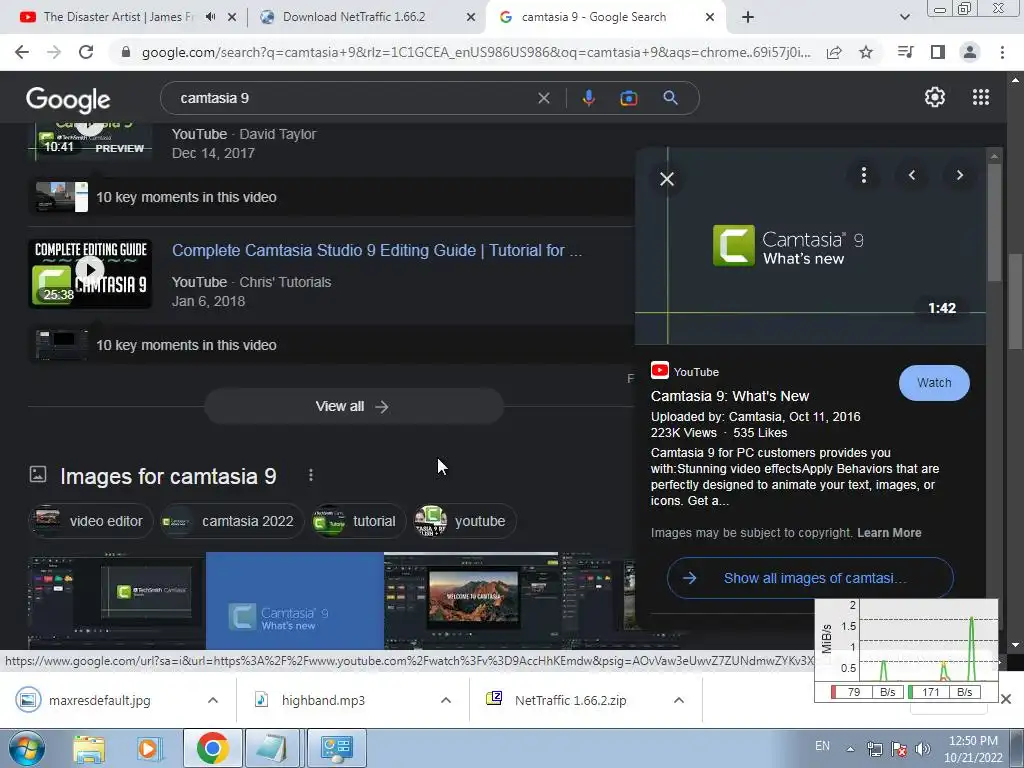This screenshot has height=768, width=1024.
Task: Close the downloads bar
Action: [x=1006, y=699]
